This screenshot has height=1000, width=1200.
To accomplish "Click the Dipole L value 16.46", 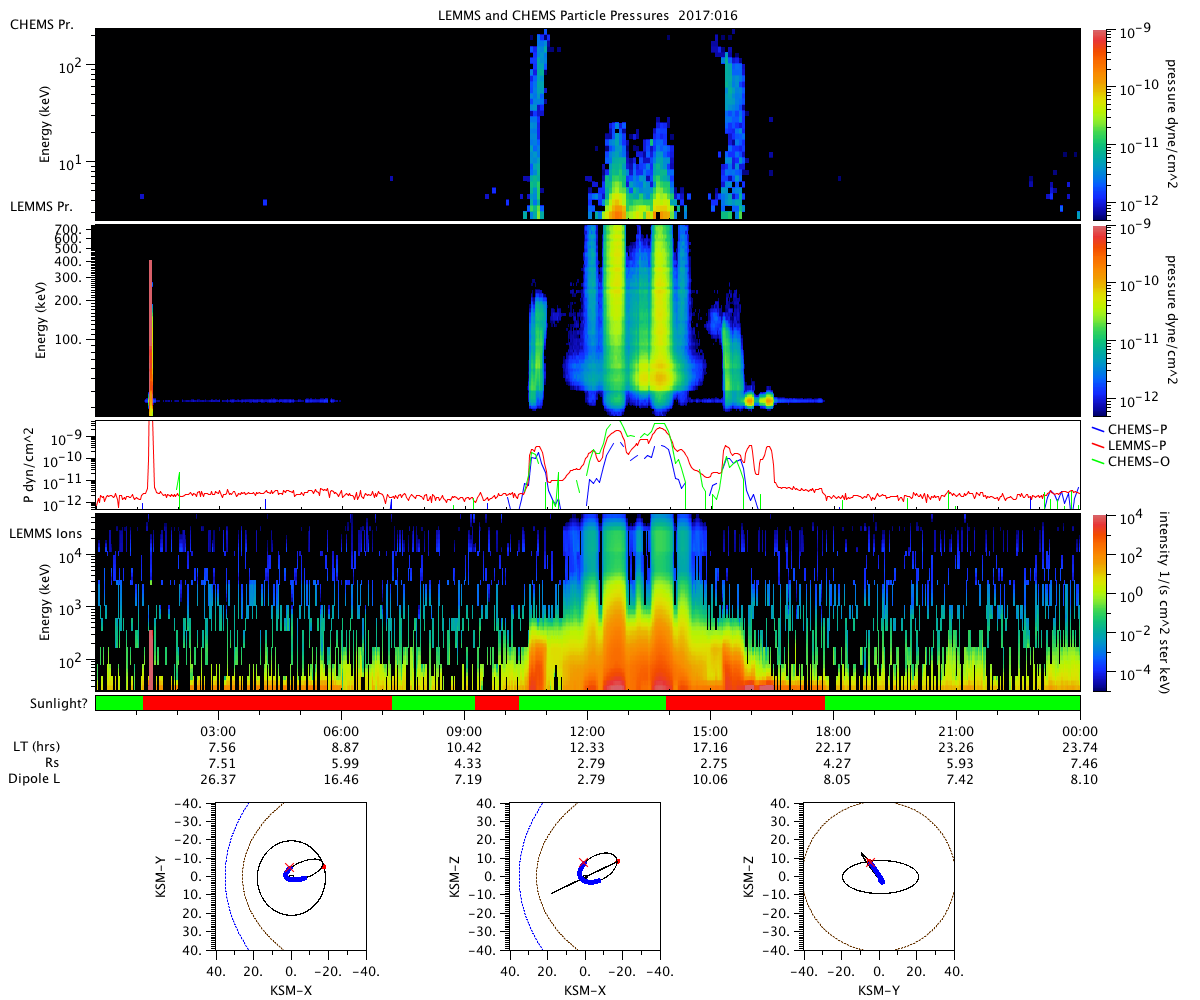I will (x=342, y=779).
